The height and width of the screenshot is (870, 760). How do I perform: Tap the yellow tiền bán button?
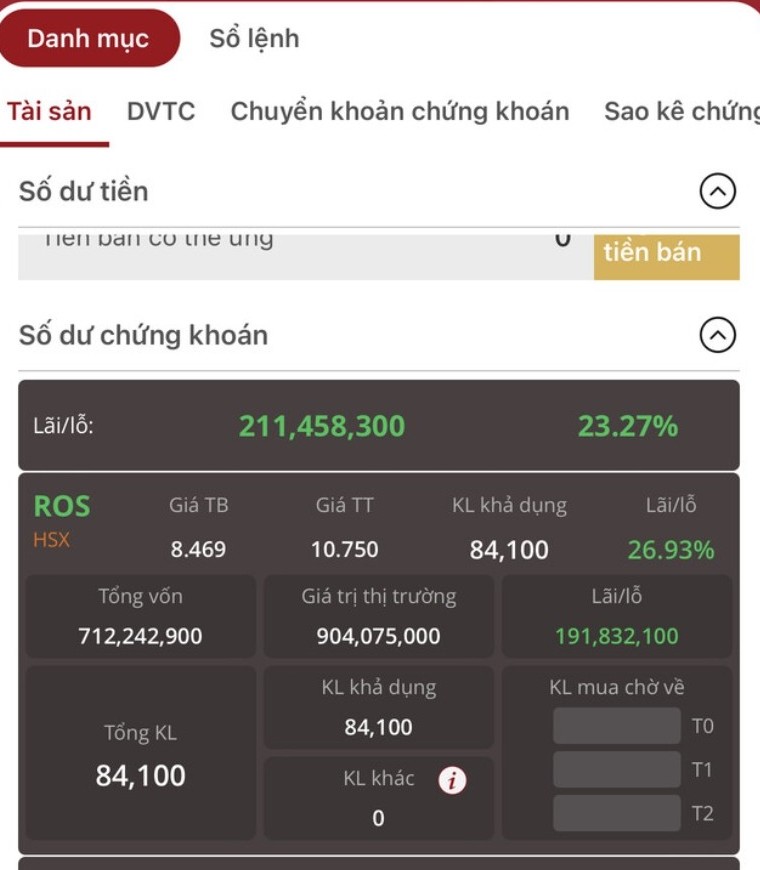click(x=666, y=253)
